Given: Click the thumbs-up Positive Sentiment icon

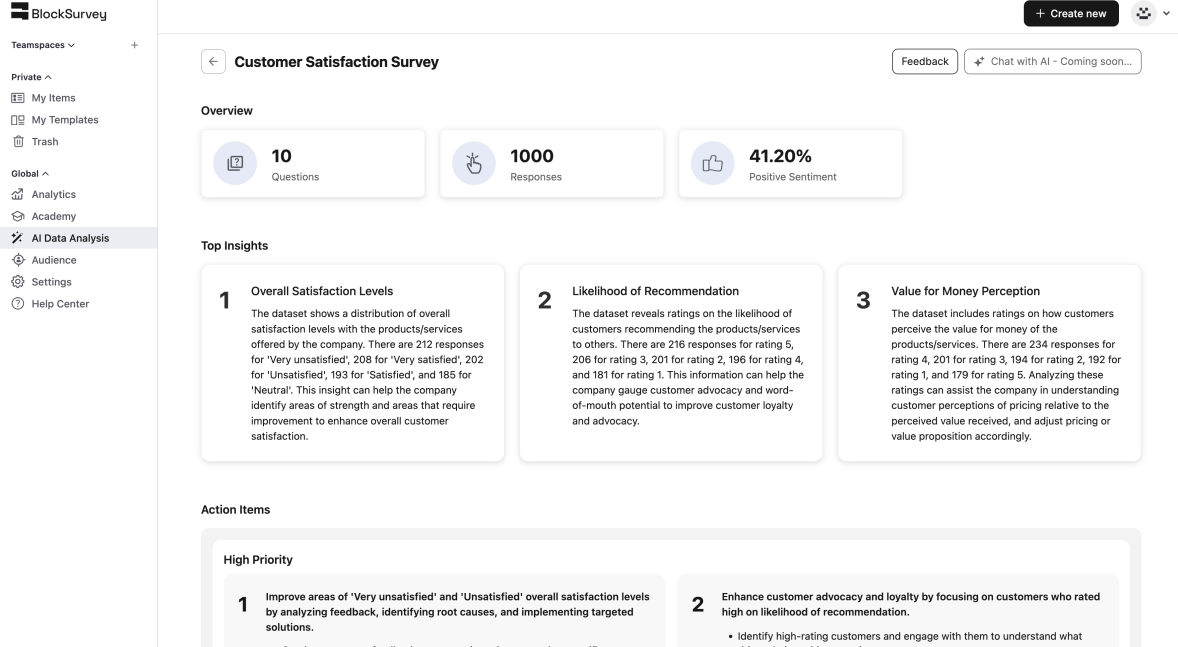Looking at the screenshot, I should [x=713, y=164].
